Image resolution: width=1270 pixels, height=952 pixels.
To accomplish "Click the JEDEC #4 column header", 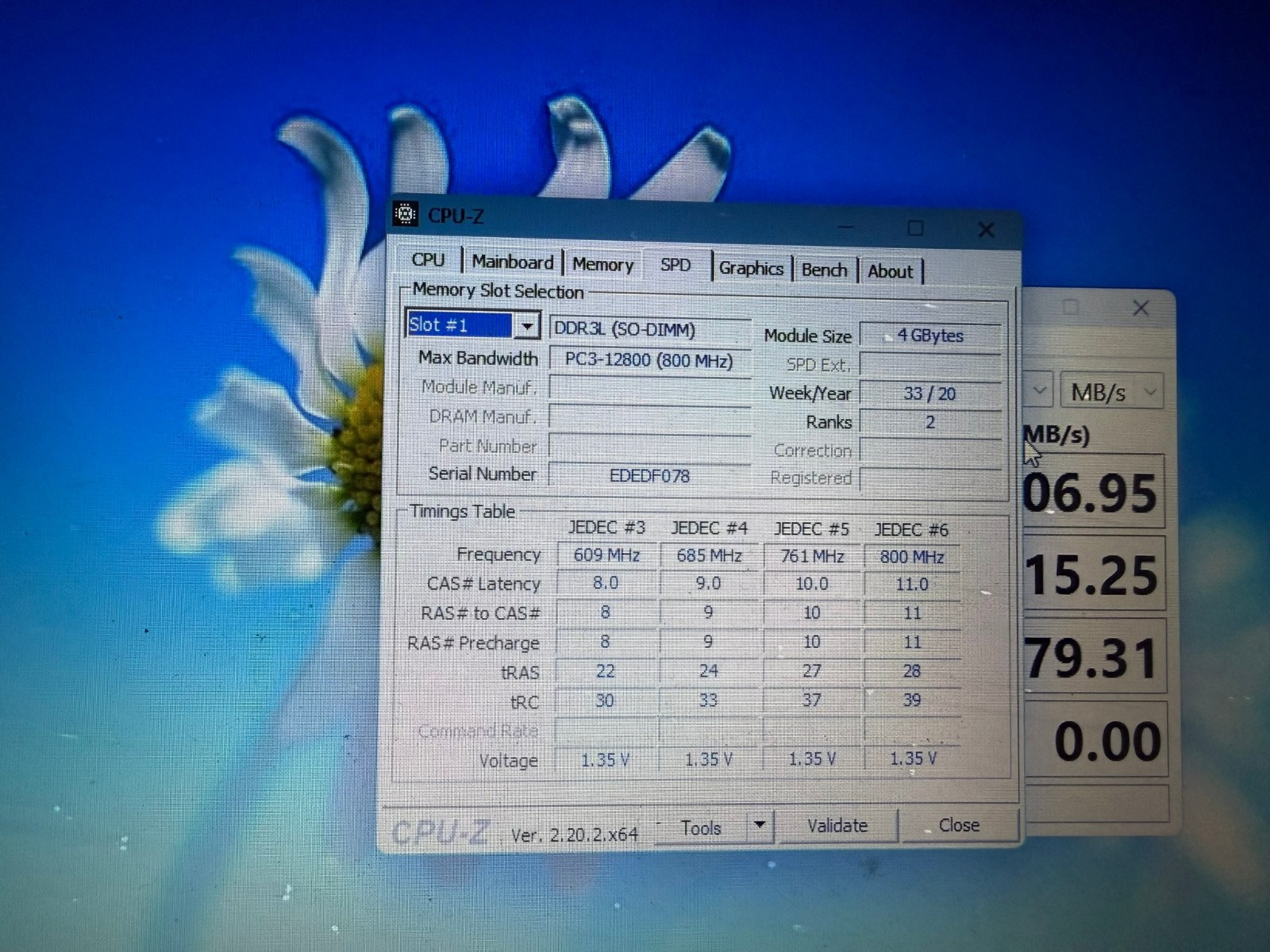I will coord(710,528).
